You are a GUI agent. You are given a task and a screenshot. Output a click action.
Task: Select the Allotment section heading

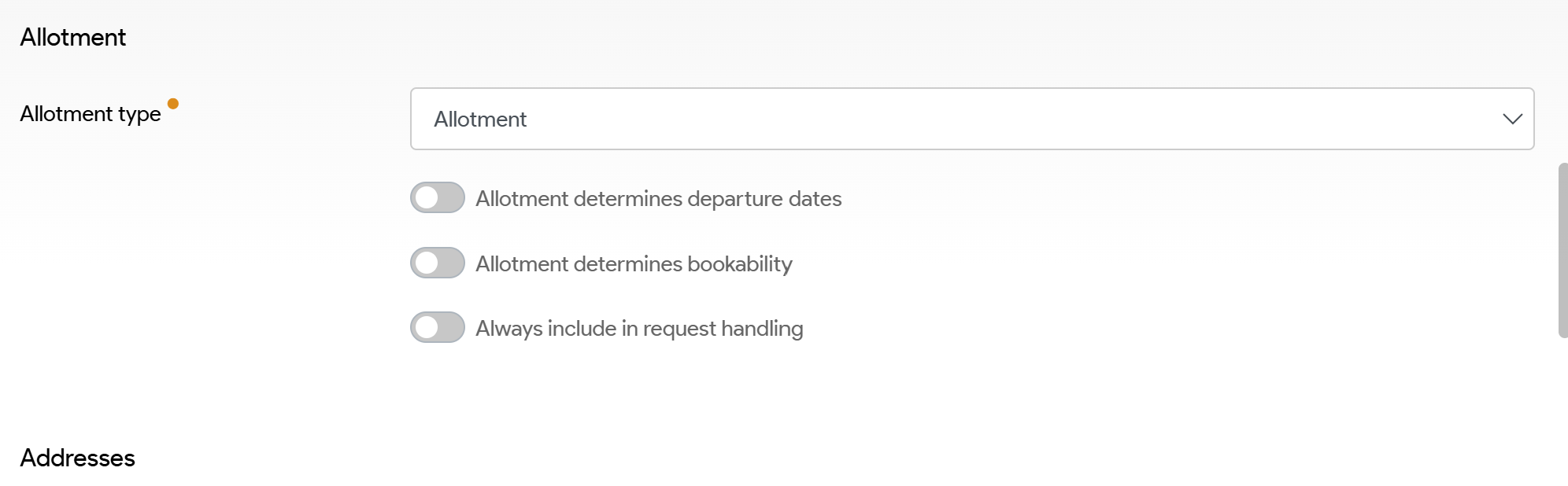tap(73, 37)
